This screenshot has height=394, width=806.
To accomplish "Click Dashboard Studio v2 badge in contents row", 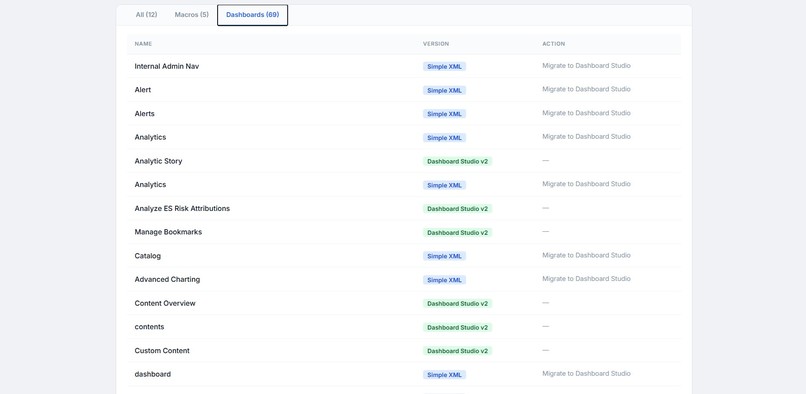I will point(457,327).
